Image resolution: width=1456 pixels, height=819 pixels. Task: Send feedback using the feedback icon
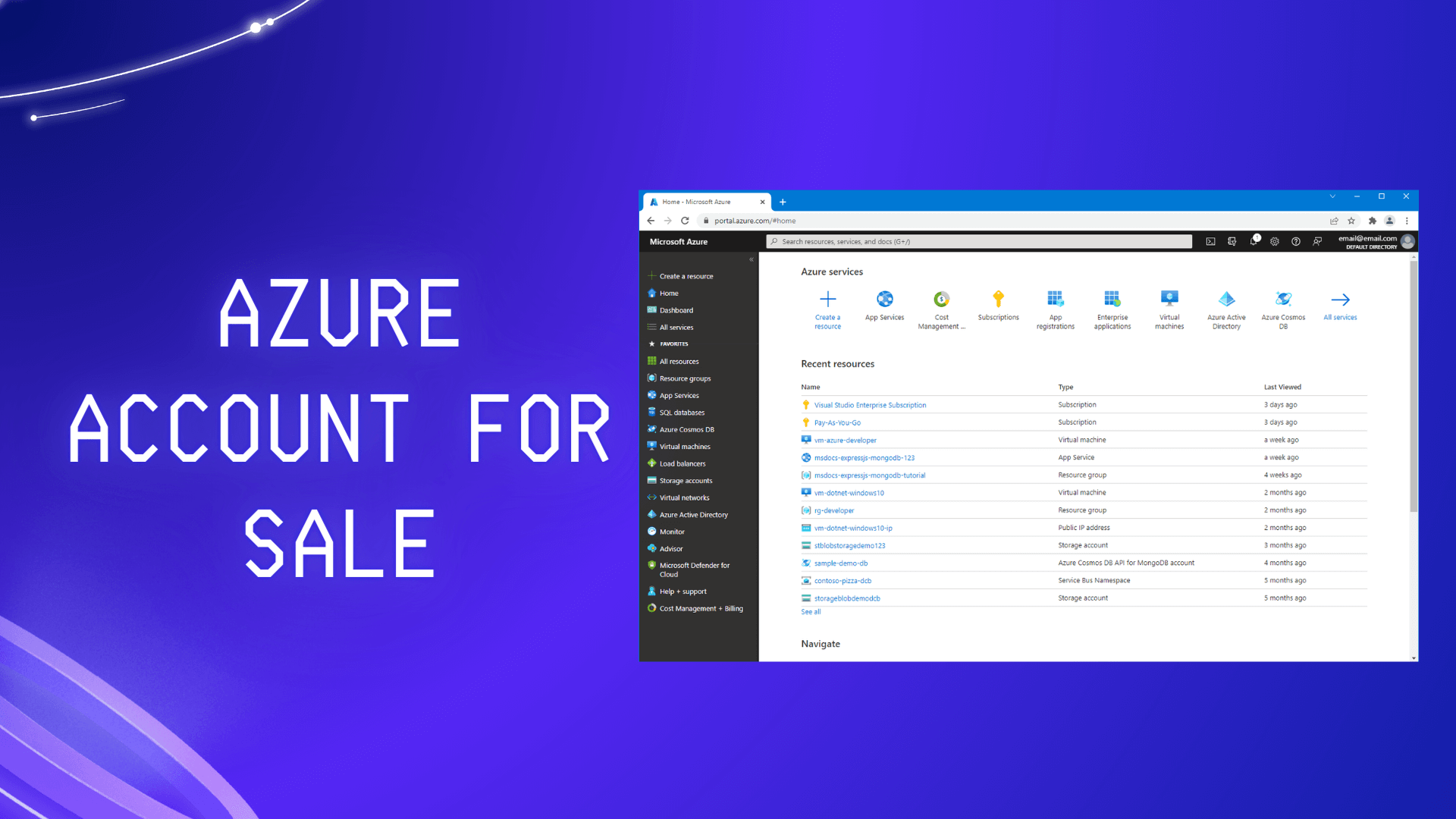1317,241
